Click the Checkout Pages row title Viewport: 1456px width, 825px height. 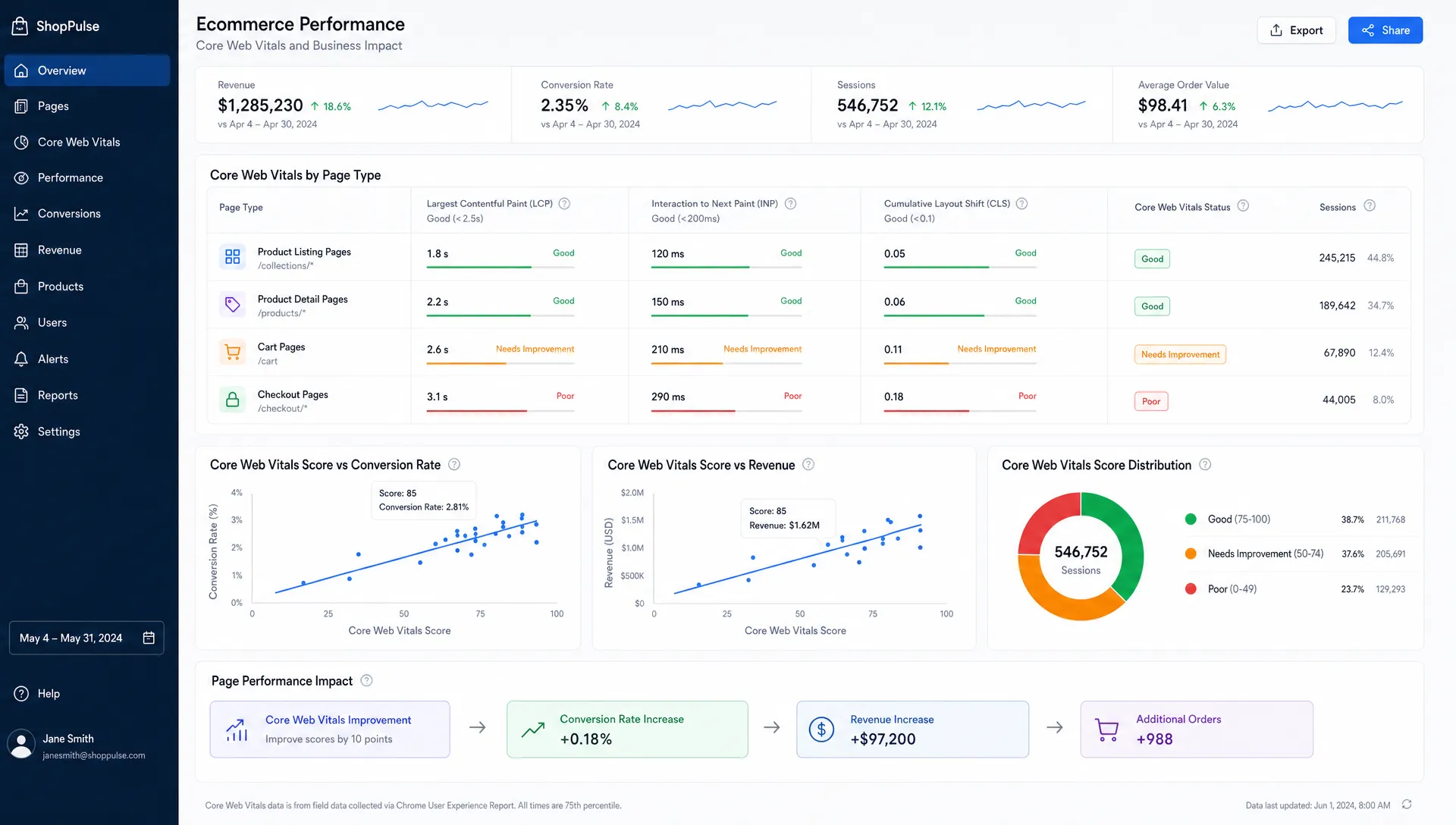click(x=293, y=394)
